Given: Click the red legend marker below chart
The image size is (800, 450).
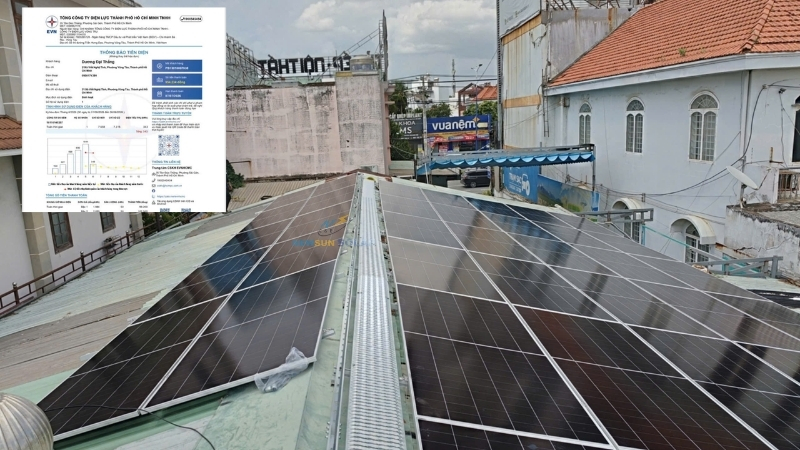Looking at the screenshot, I should coord(65,189).
